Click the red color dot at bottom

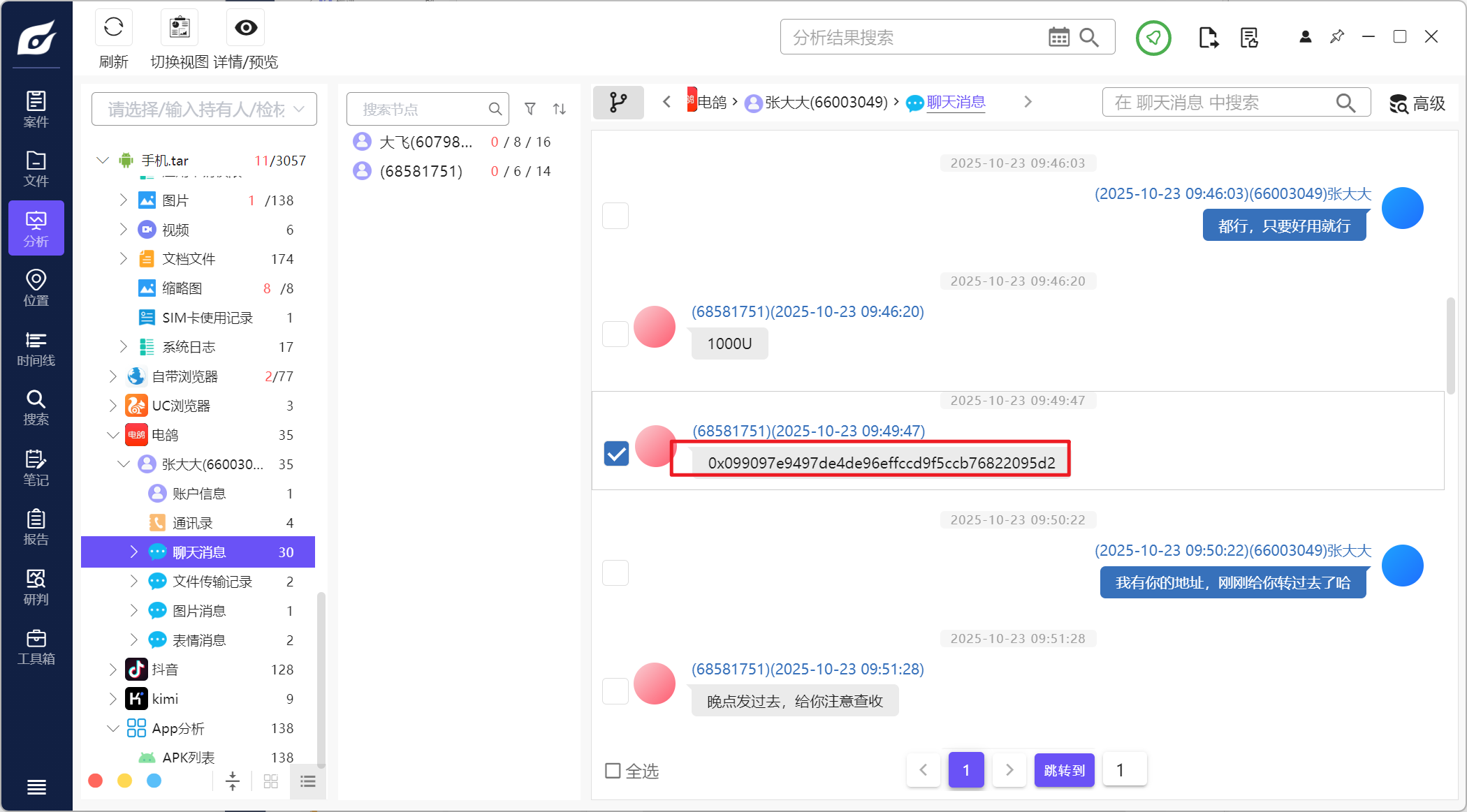tap(96, 781)
